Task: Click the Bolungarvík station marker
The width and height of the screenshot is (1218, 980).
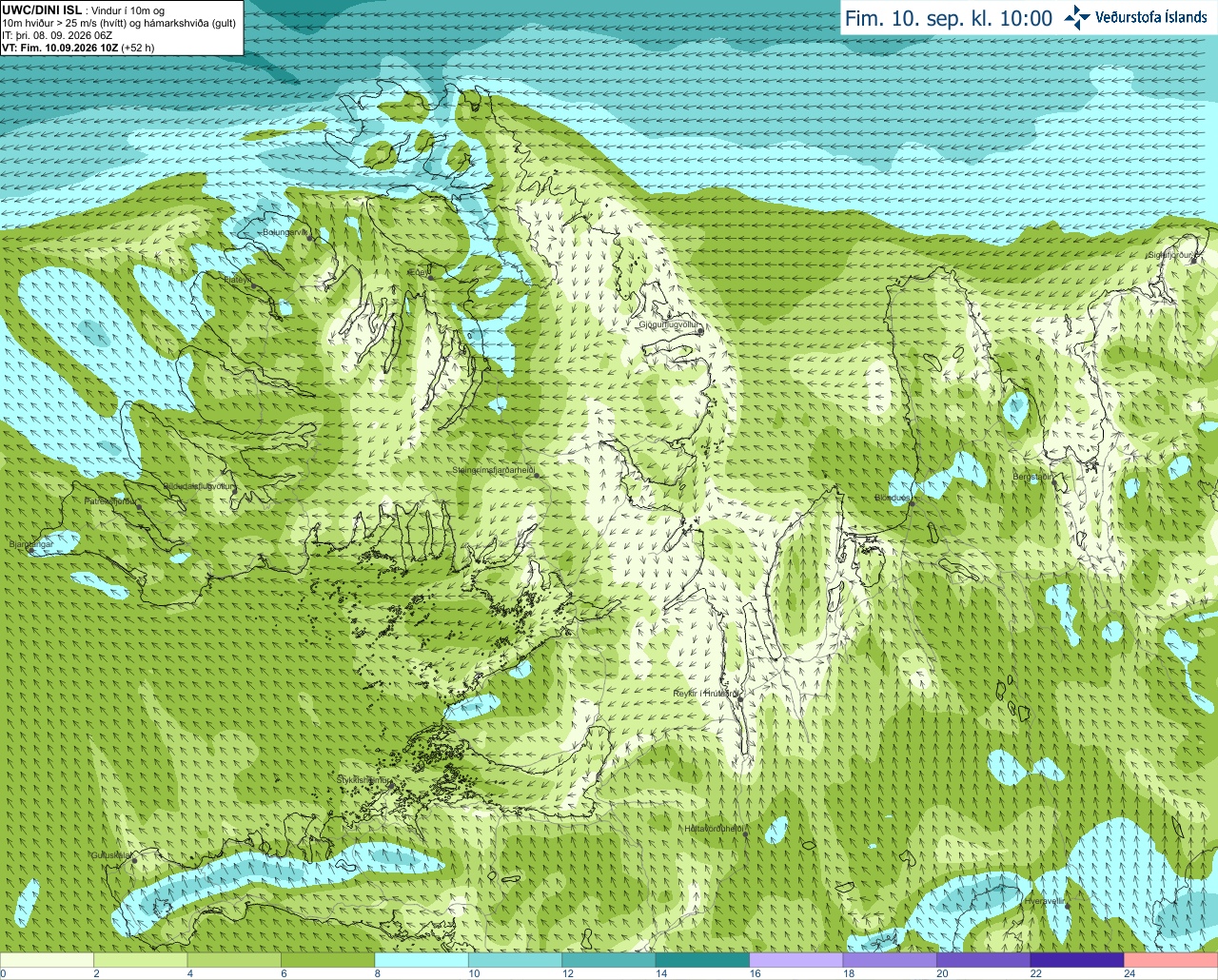Action: click(311, 238)
